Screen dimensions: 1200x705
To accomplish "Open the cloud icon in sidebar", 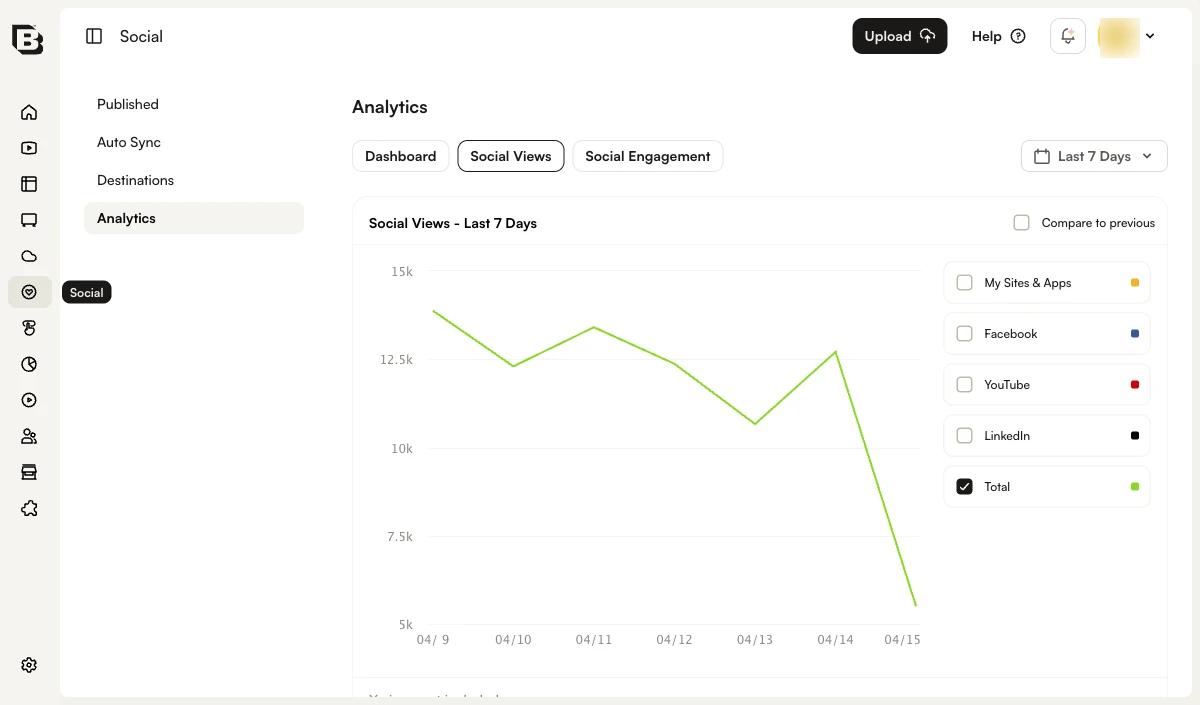I will [29, 256].
